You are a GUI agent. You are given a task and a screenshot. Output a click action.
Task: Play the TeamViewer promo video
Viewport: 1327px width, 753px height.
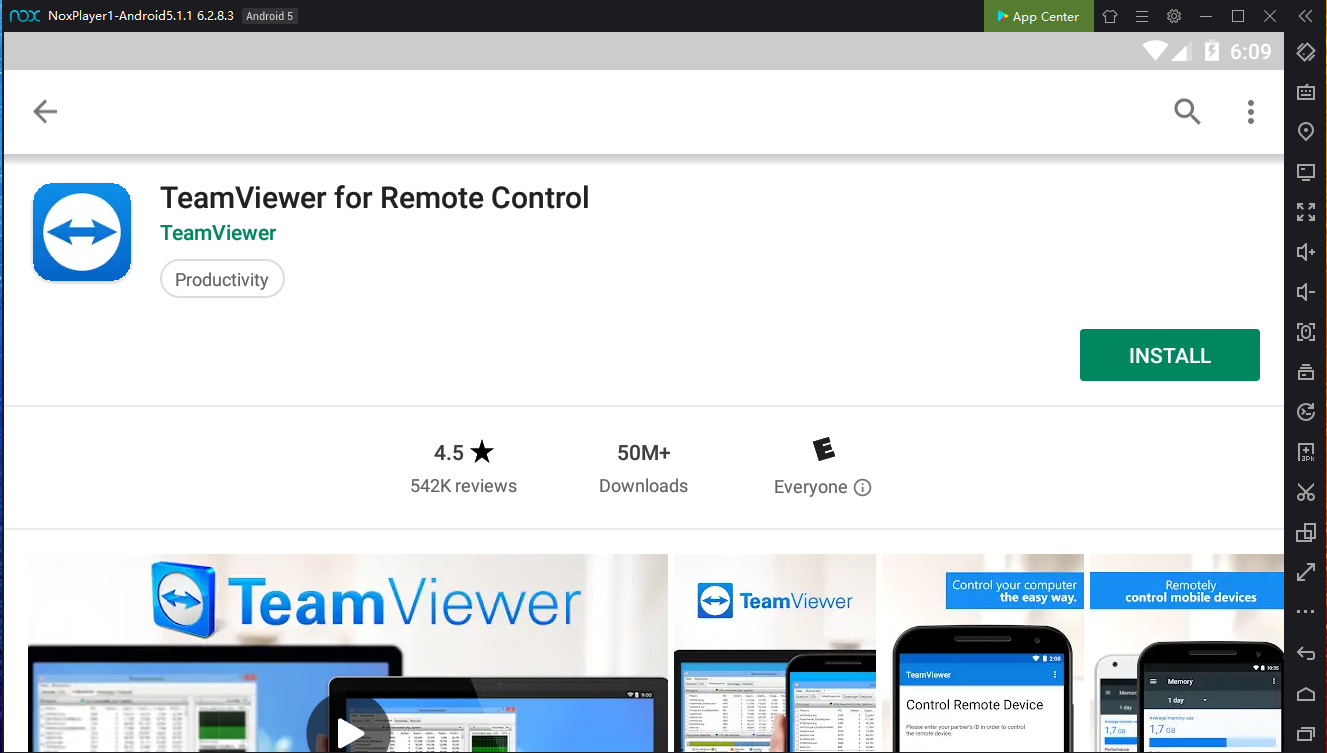tap(349, 733)
